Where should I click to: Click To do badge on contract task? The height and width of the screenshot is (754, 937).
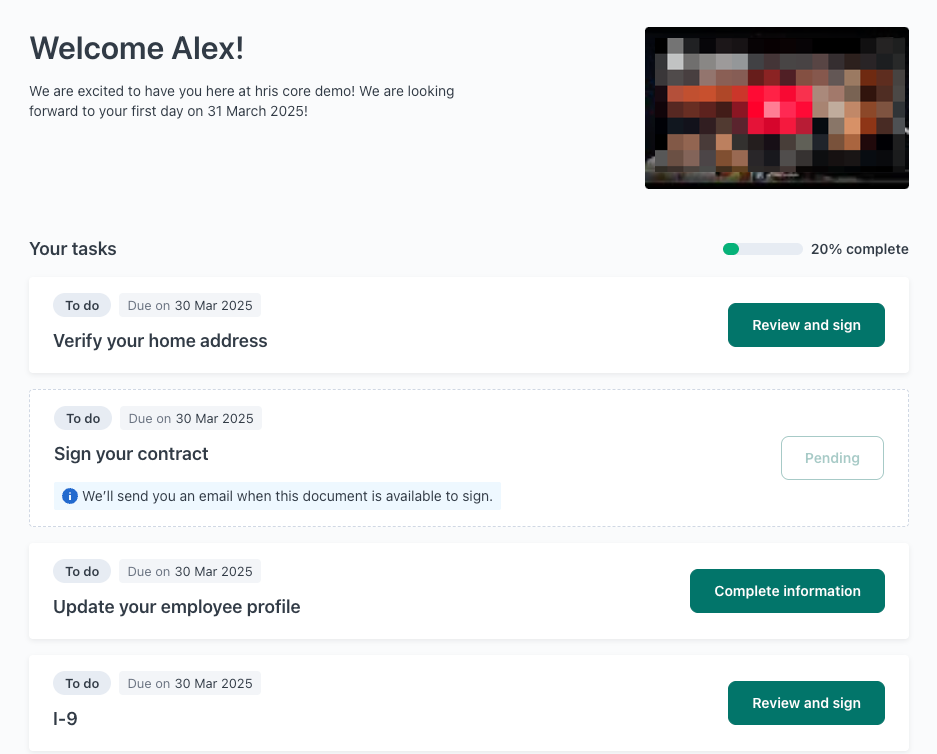(83, 418)
